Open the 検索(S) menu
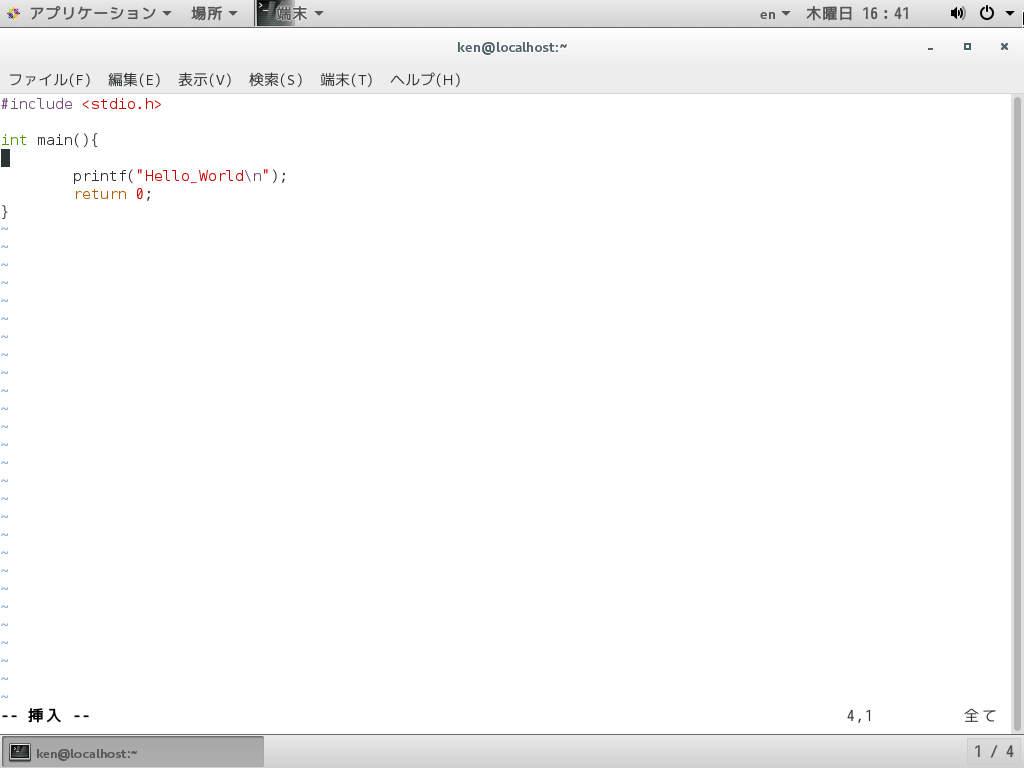This screenshot has height=768, width=1024. pos(276,79)
